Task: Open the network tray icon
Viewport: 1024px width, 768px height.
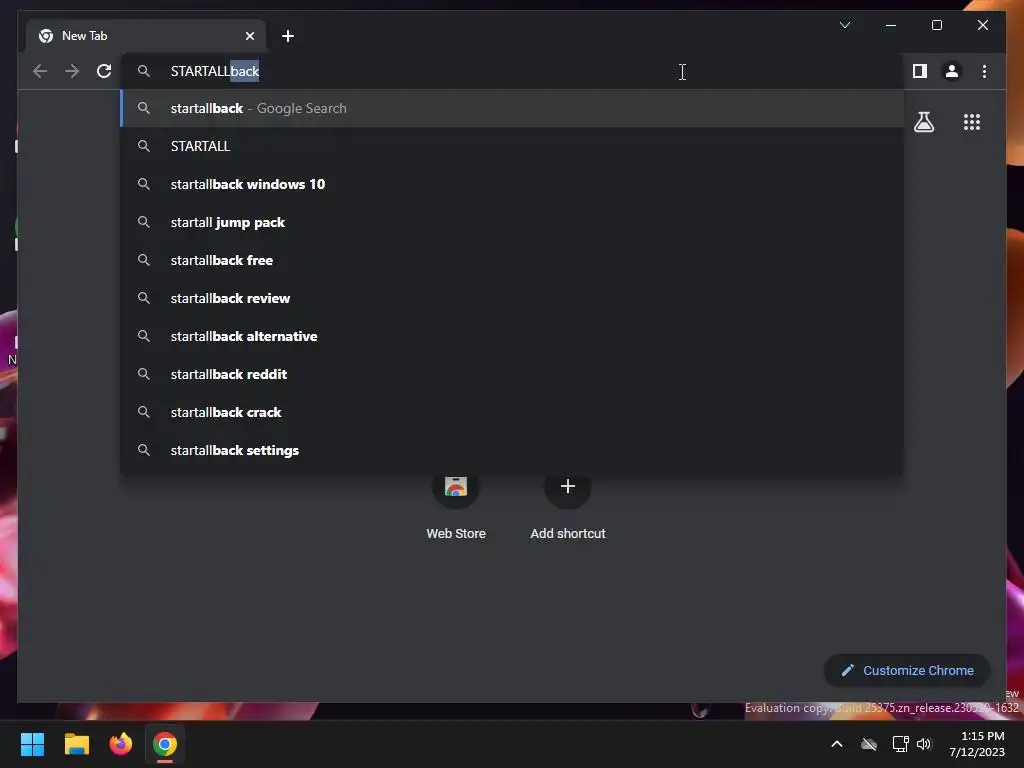Action: (901, 744)
